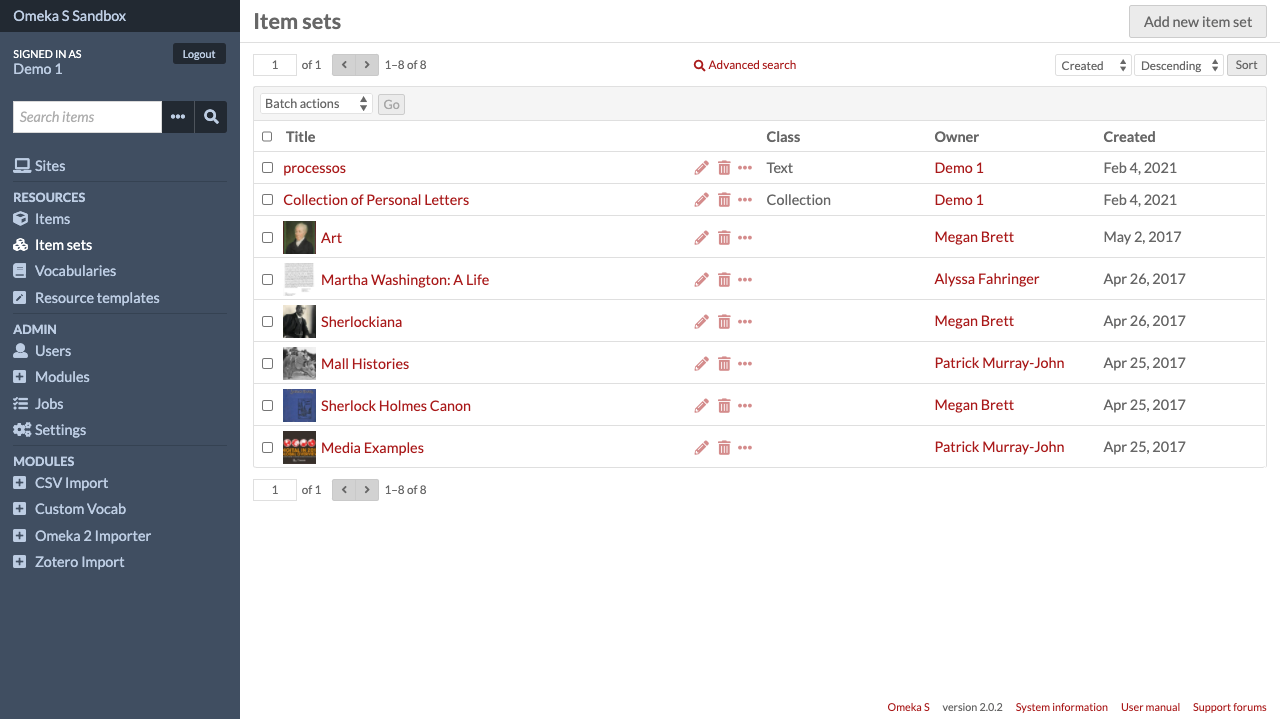The image size is (1280, 719).
Task: Toggle the select-all checkbox in table header
Action: (267, 137)
